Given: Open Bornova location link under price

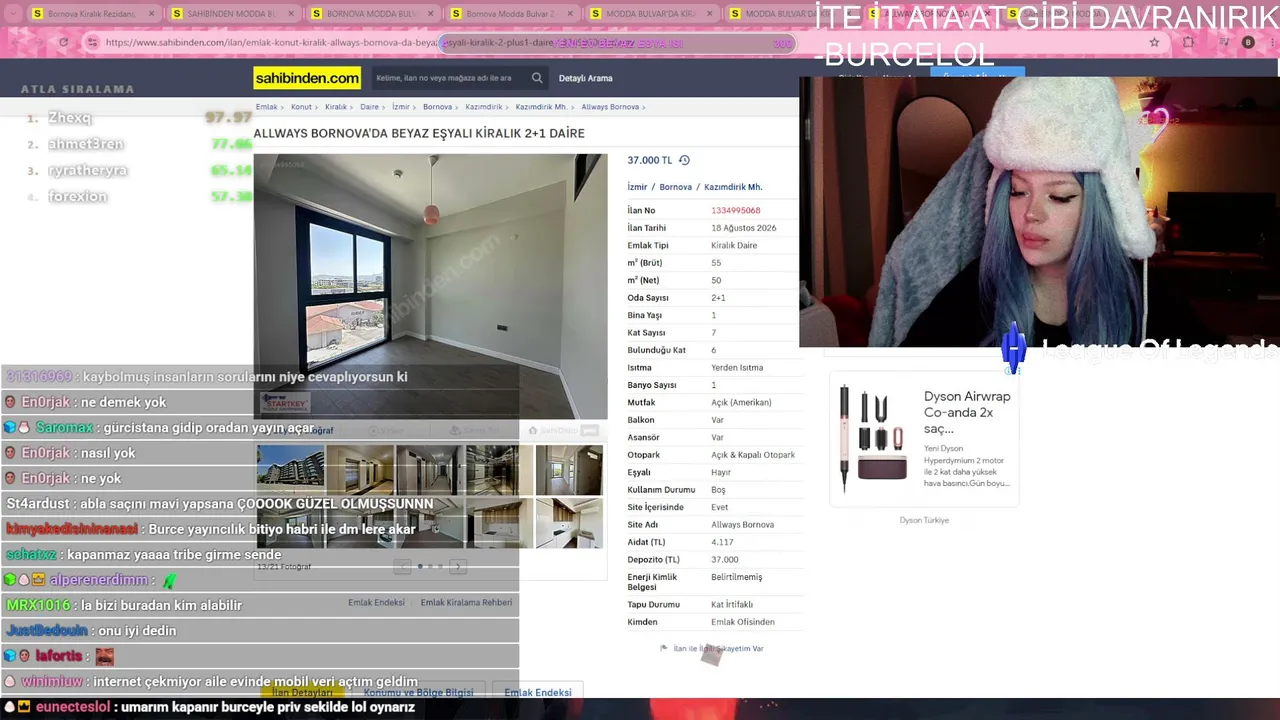Looking at the screenshot, I should coord(675,187).
